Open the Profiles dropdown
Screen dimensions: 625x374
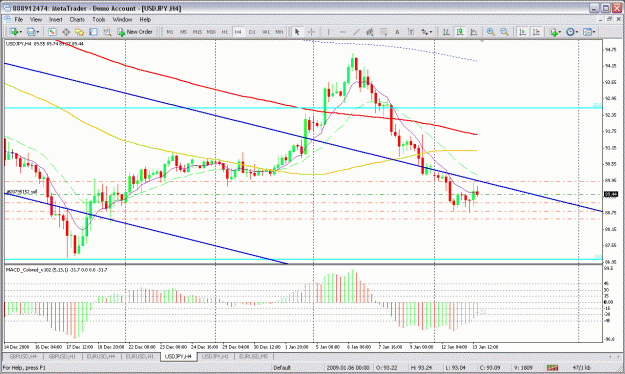[x=33, y=32]
